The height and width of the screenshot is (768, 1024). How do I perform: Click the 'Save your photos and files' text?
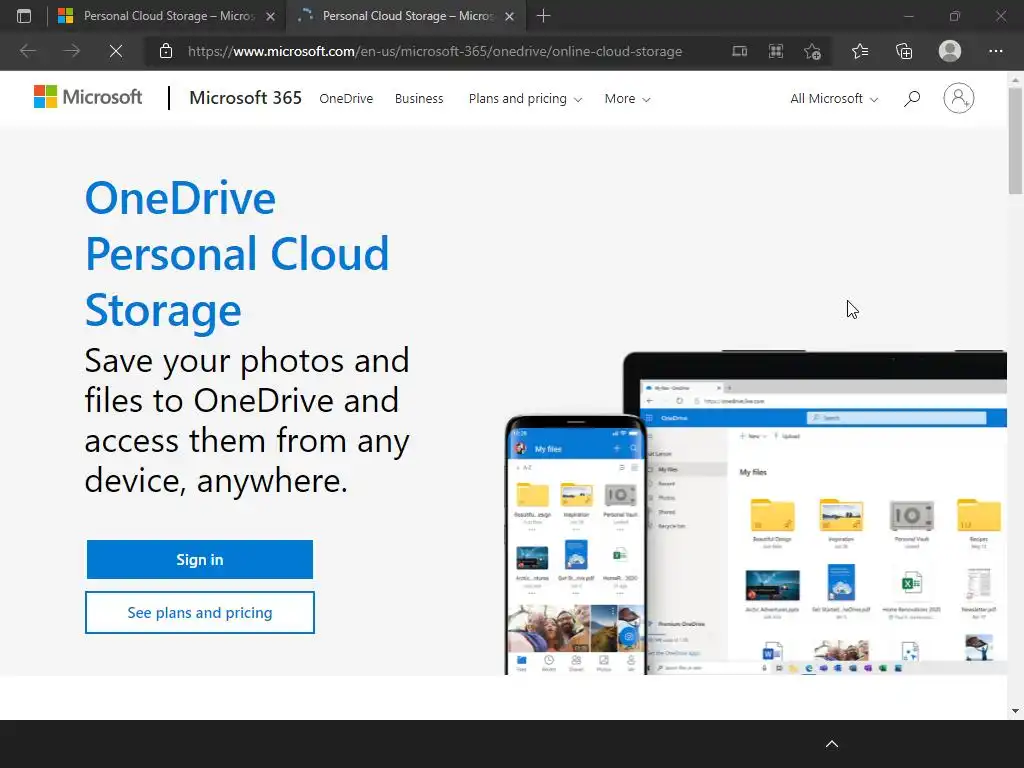247,421
